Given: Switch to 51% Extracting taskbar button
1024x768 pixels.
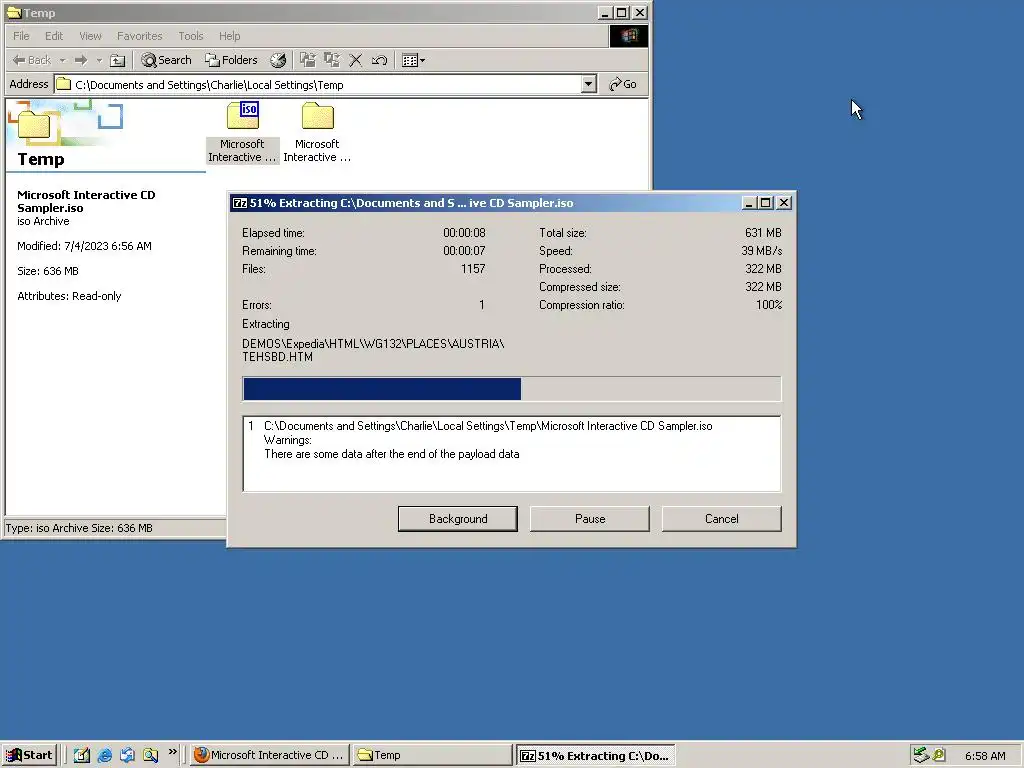Looking at the screenshot, I should [596, 756].
